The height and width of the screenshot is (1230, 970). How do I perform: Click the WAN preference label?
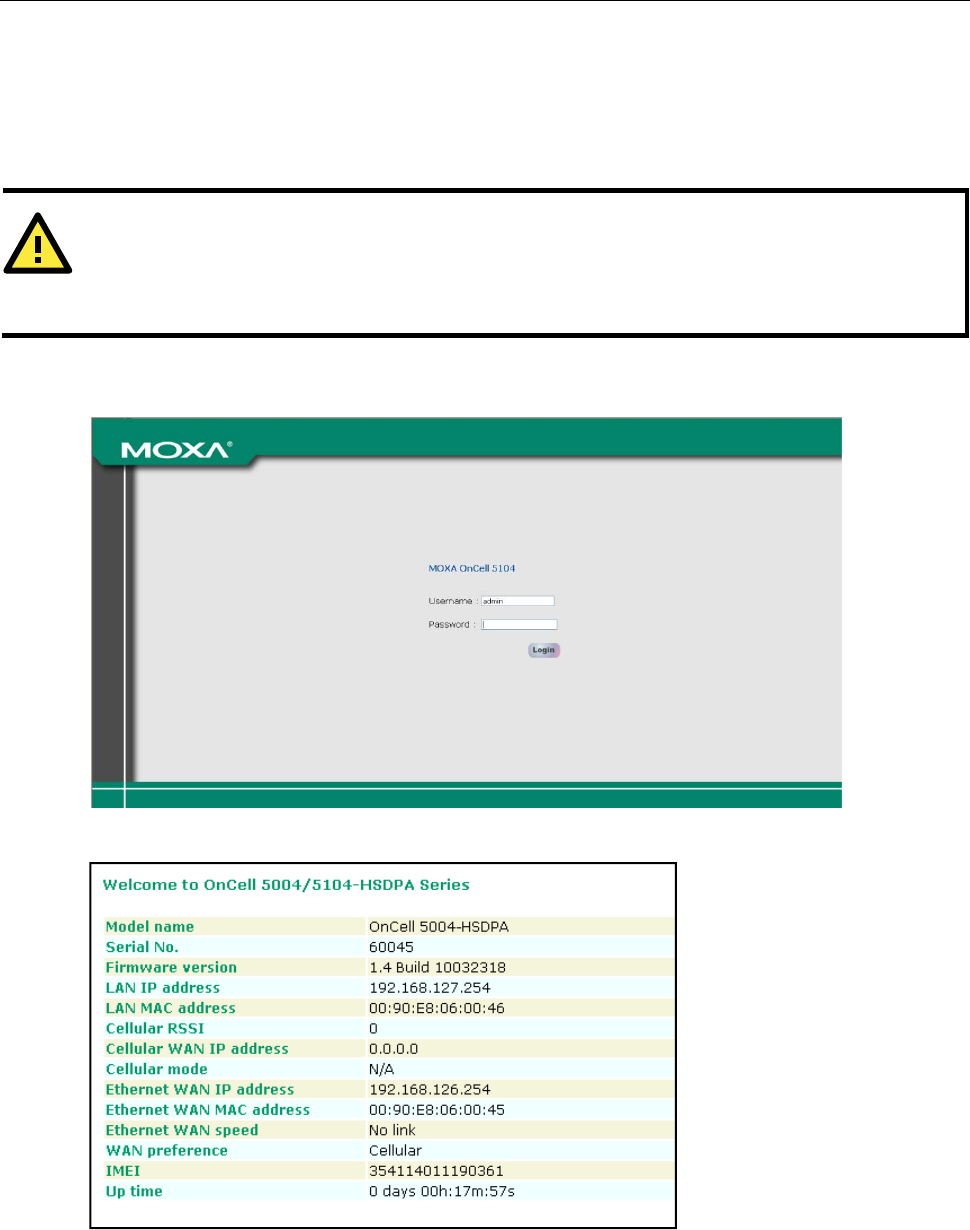(x=166, y=1150)
